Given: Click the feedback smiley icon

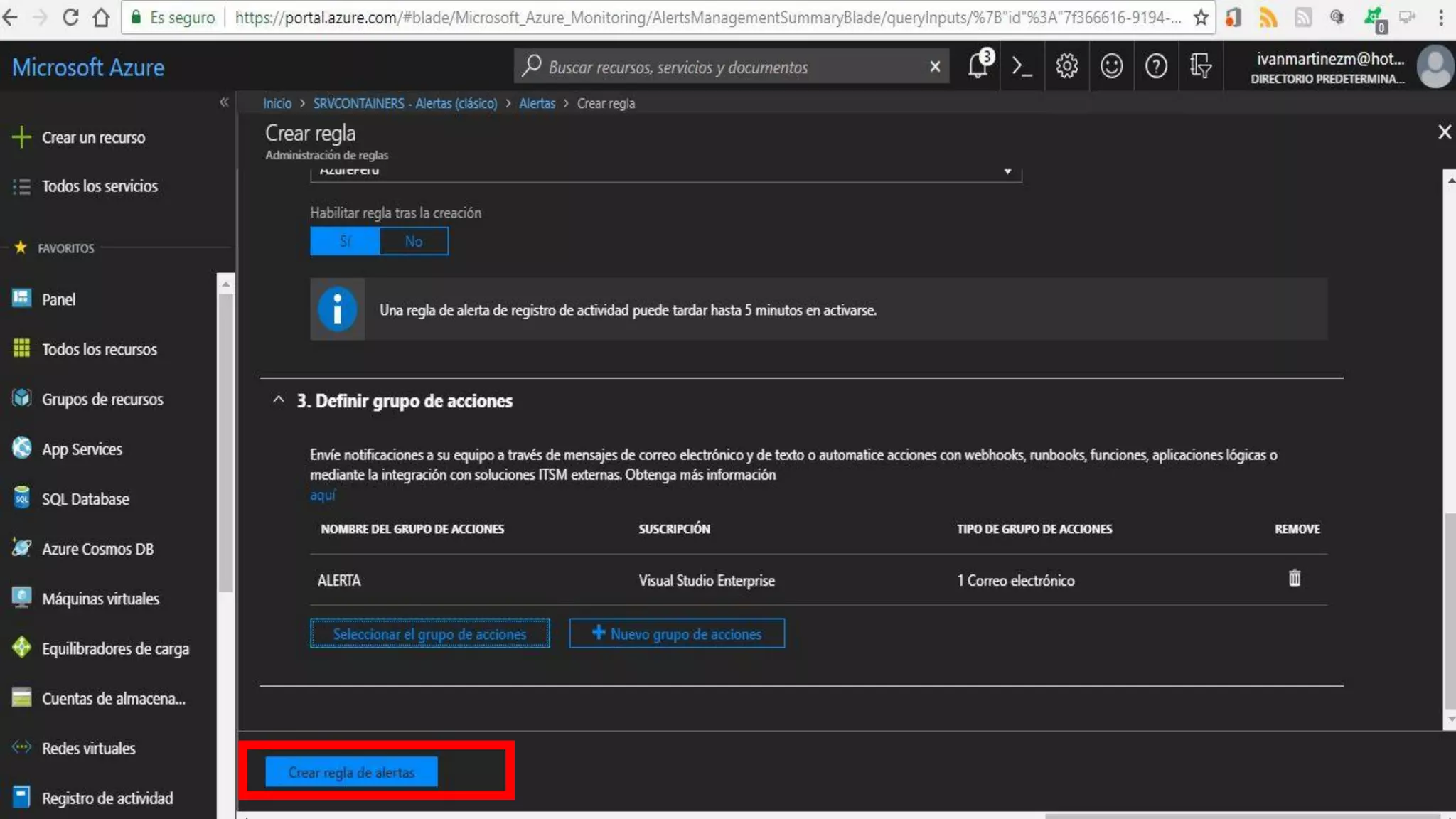Looking at the screenshot, I should pyautogui.click(x=1111, y=67).
